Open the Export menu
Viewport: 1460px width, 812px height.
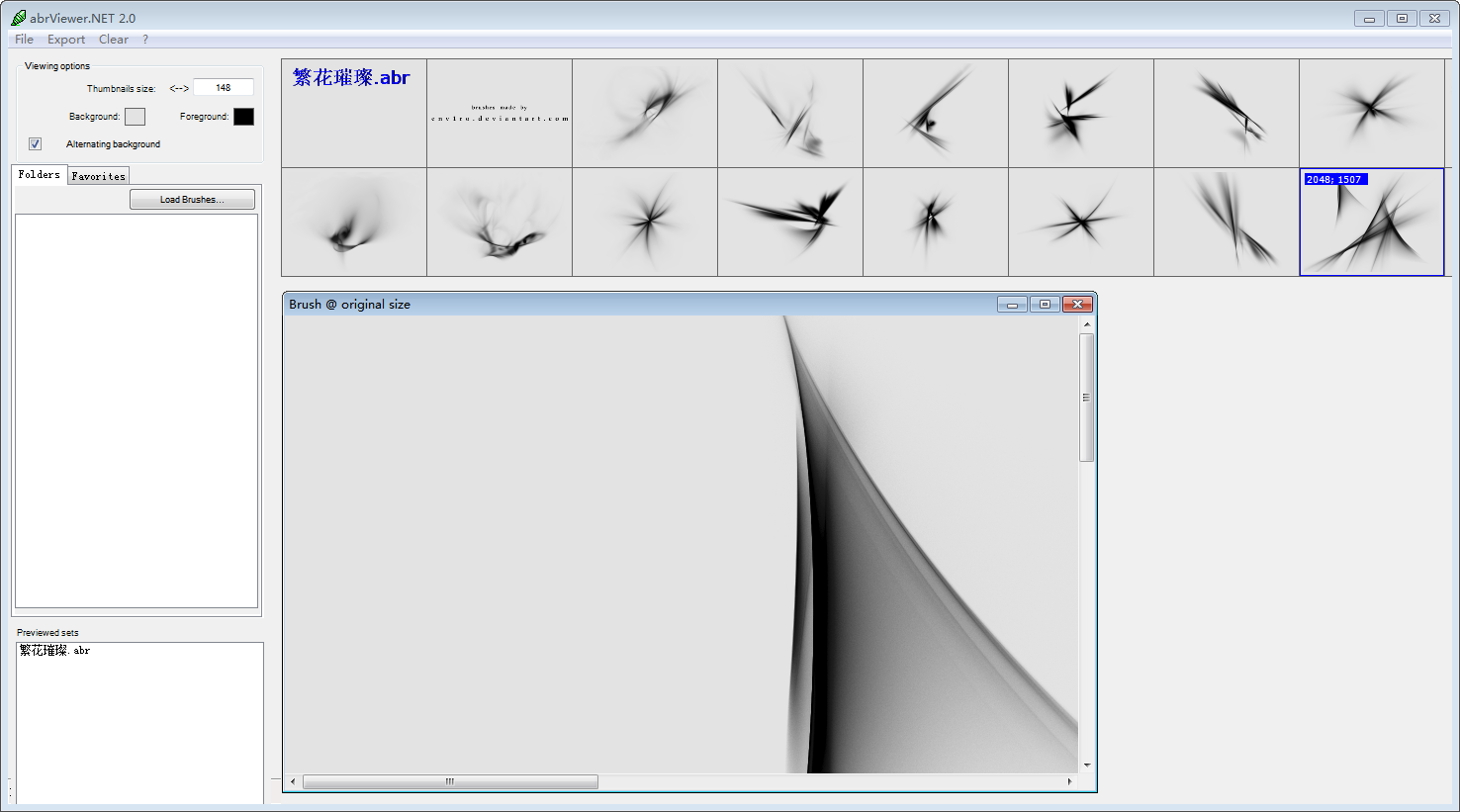(x=66, y=40)
